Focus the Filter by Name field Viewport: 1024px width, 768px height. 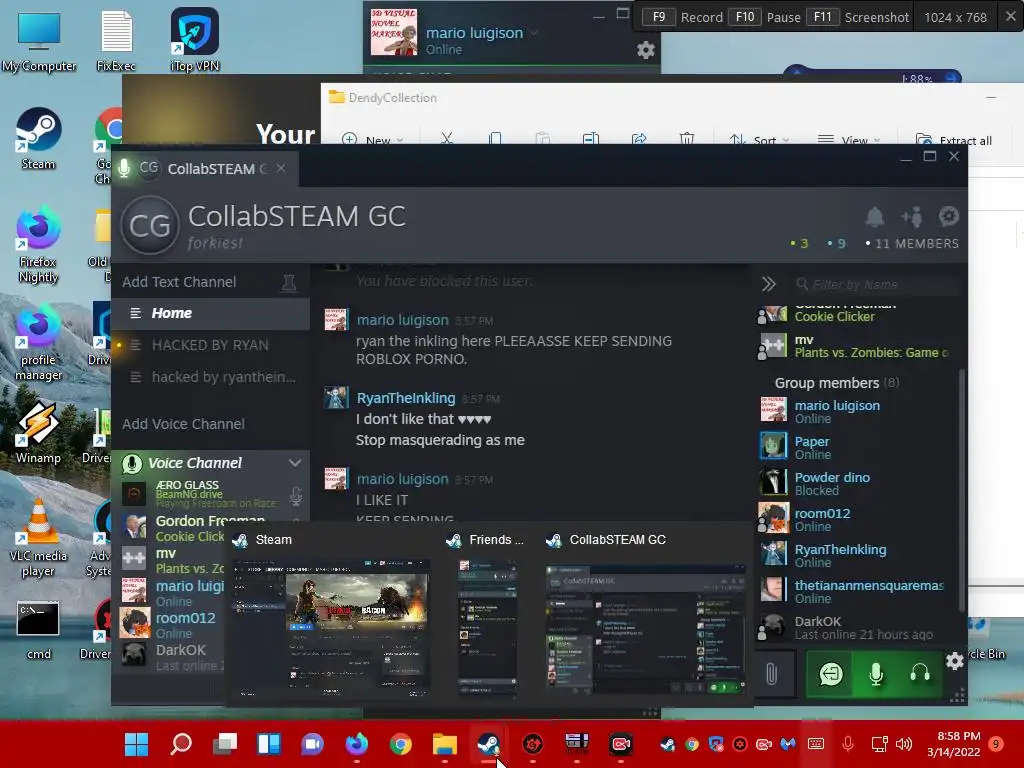pyautogui.click(x=875, y=284)
